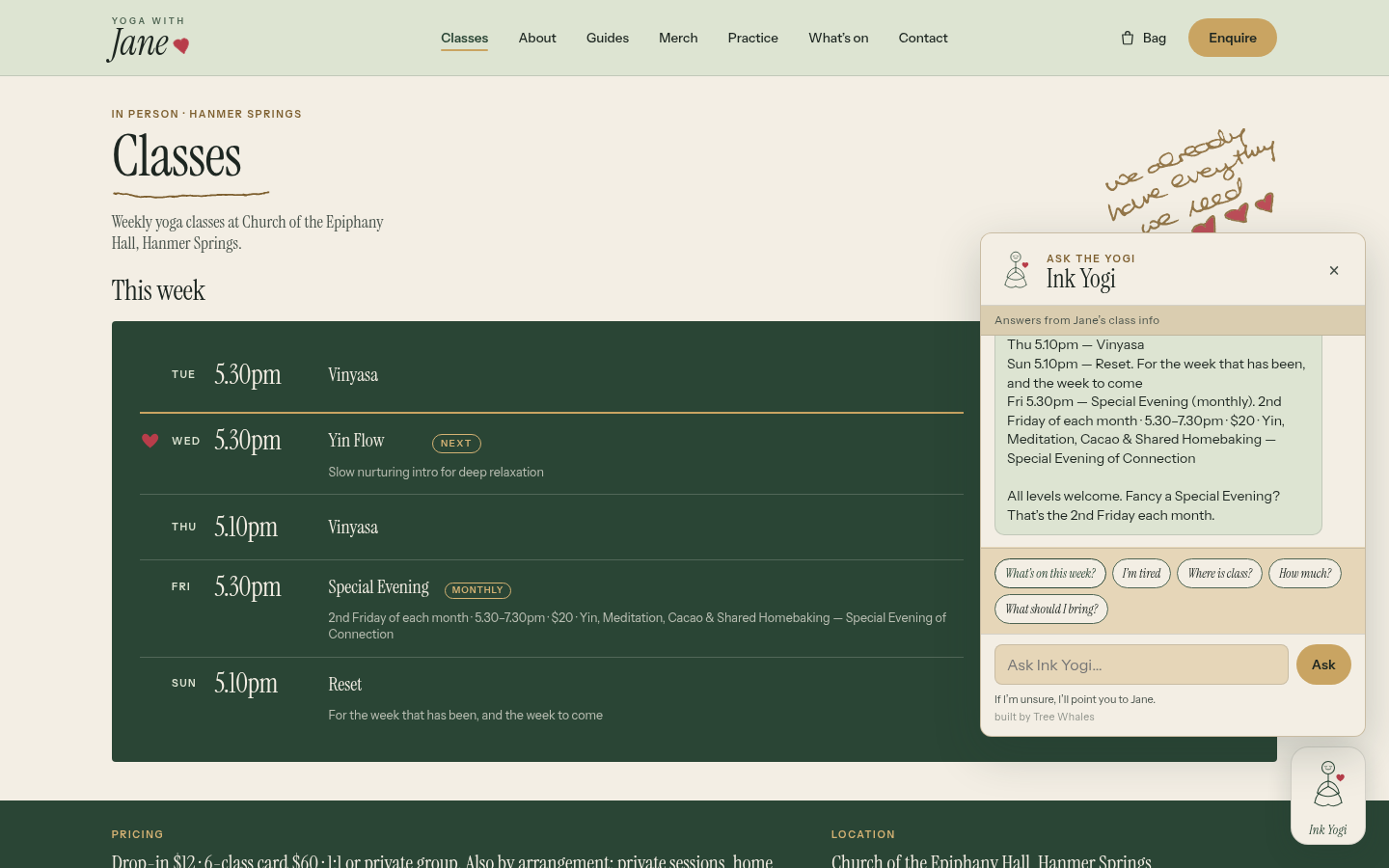1389x868 pixels.
Task: Choose the "What's on this week?" suggestion
Action: point(1050,574)
